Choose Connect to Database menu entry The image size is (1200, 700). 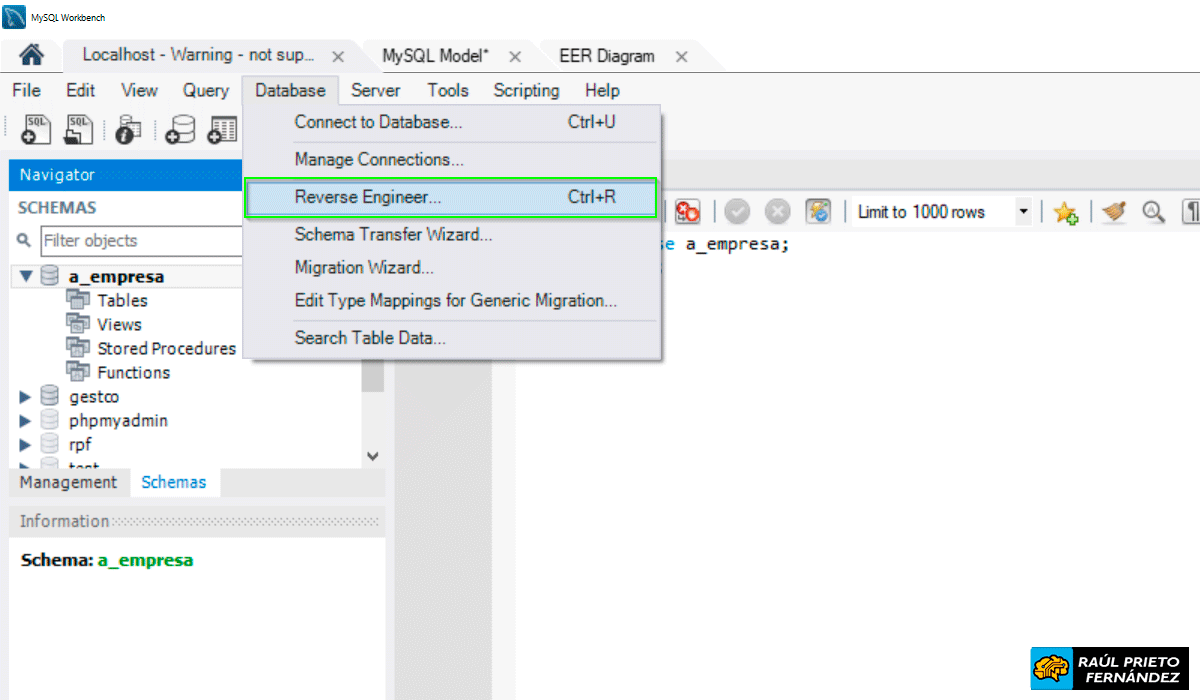click(x=452, y=122)
